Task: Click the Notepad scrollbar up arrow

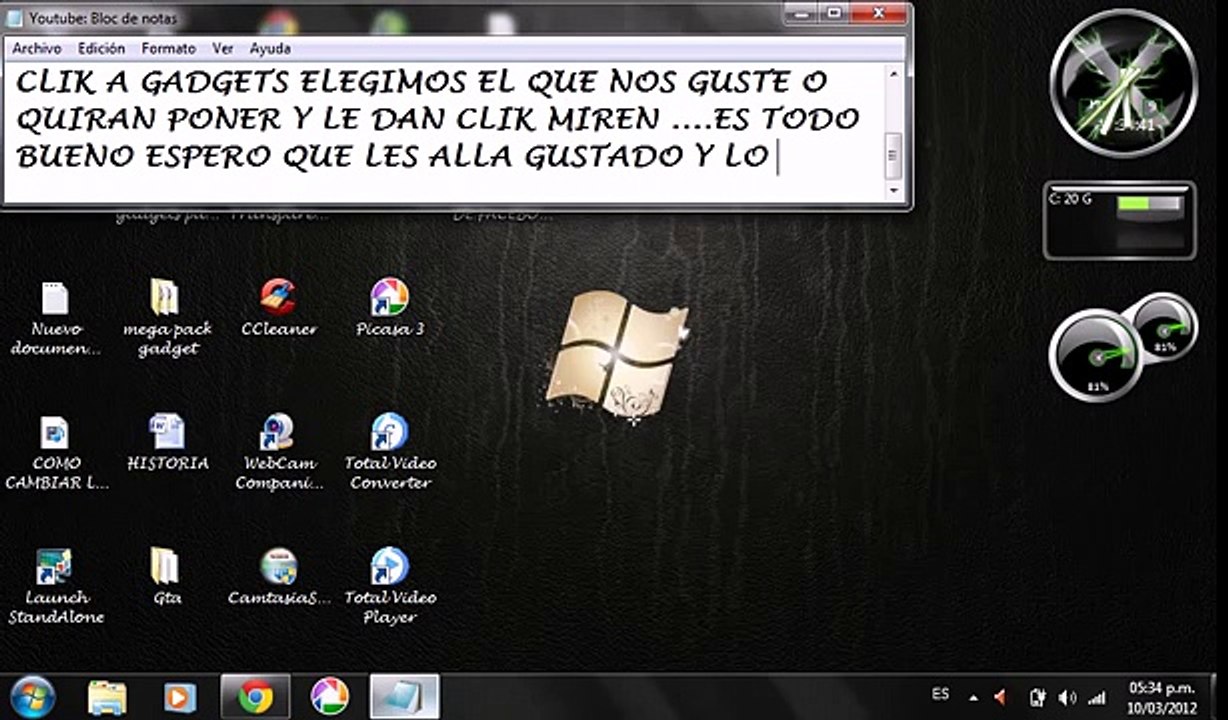Action: [x=894, y=75]
